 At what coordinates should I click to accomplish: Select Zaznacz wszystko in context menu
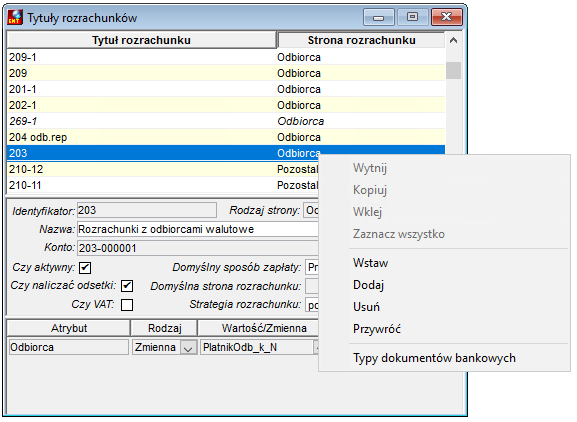[399, 234]
